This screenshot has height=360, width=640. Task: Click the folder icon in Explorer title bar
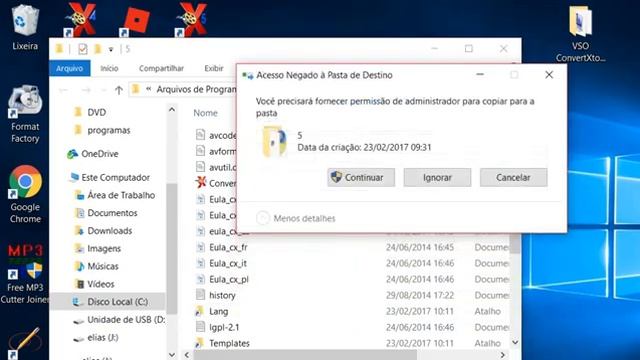click(x=59, y=49)
